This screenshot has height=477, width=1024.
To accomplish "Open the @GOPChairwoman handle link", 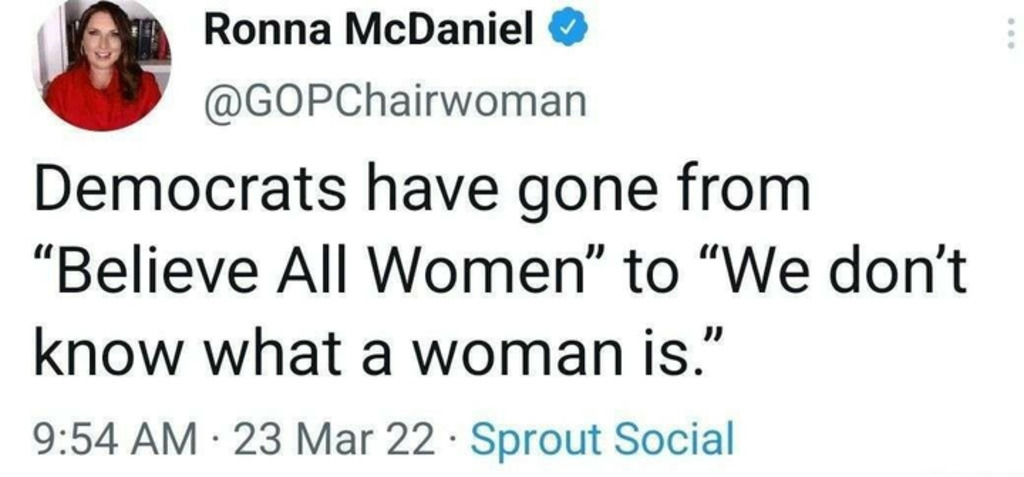I will pos(394,100).
